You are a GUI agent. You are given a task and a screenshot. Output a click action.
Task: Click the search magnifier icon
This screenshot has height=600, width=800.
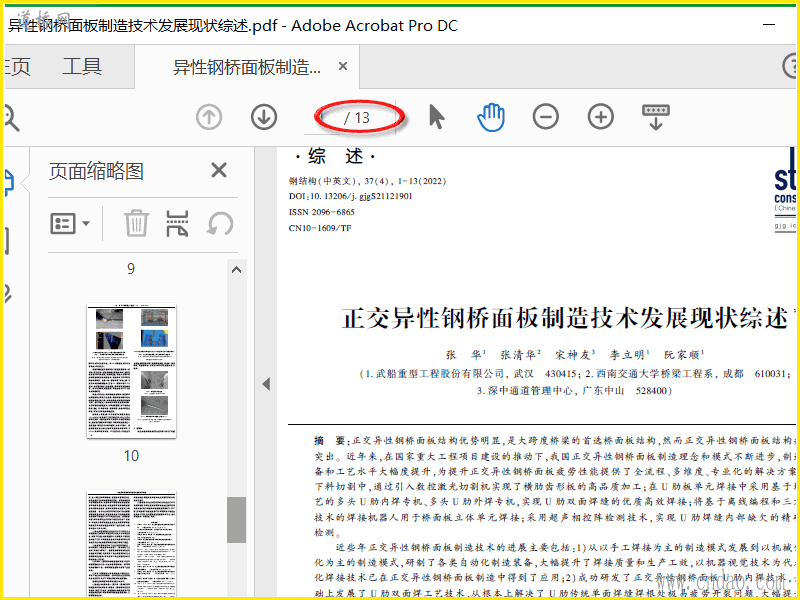10,117
